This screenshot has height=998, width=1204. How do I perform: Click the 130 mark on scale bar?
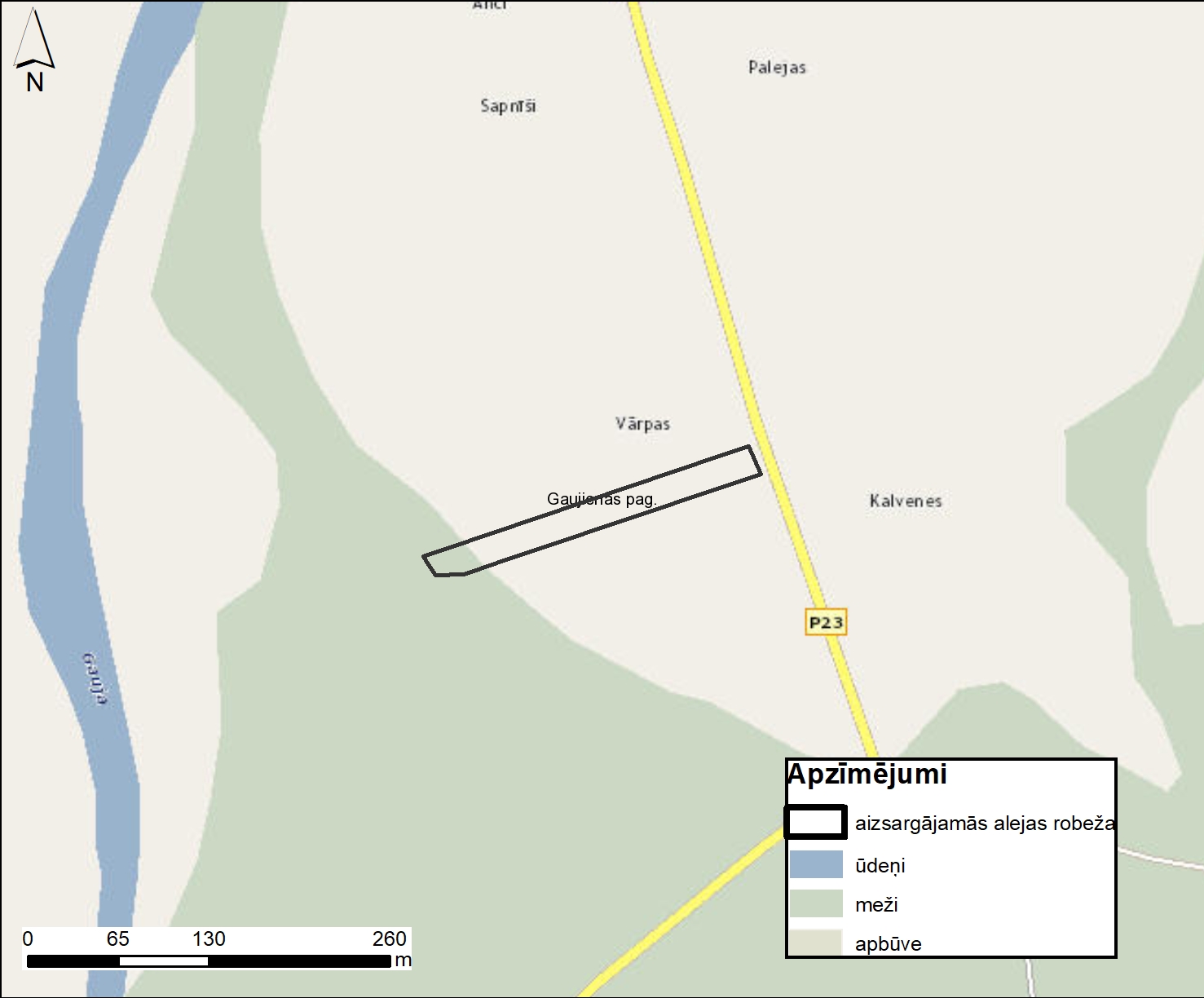(x=209, y=939)
